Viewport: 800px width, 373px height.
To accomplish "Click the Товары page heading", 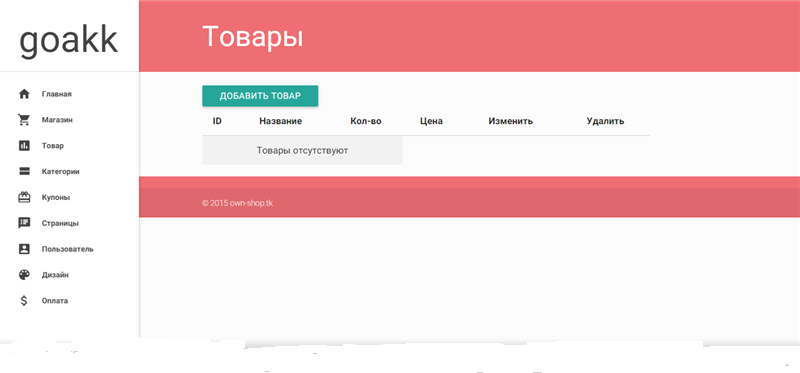I will point(253,37).
